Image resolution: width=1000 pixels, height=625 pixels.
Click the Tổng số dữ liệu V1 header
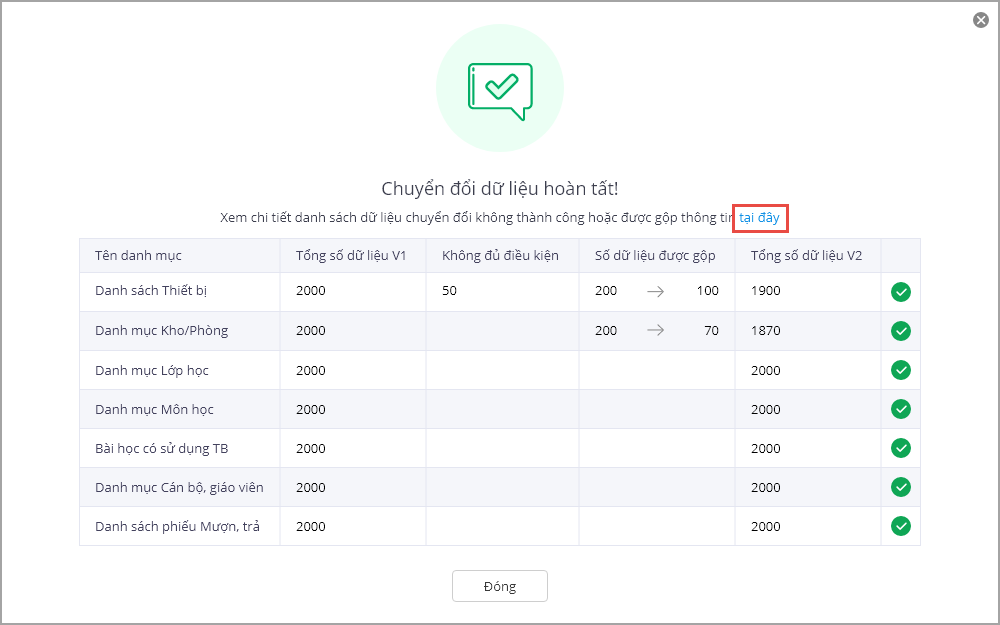350,256
